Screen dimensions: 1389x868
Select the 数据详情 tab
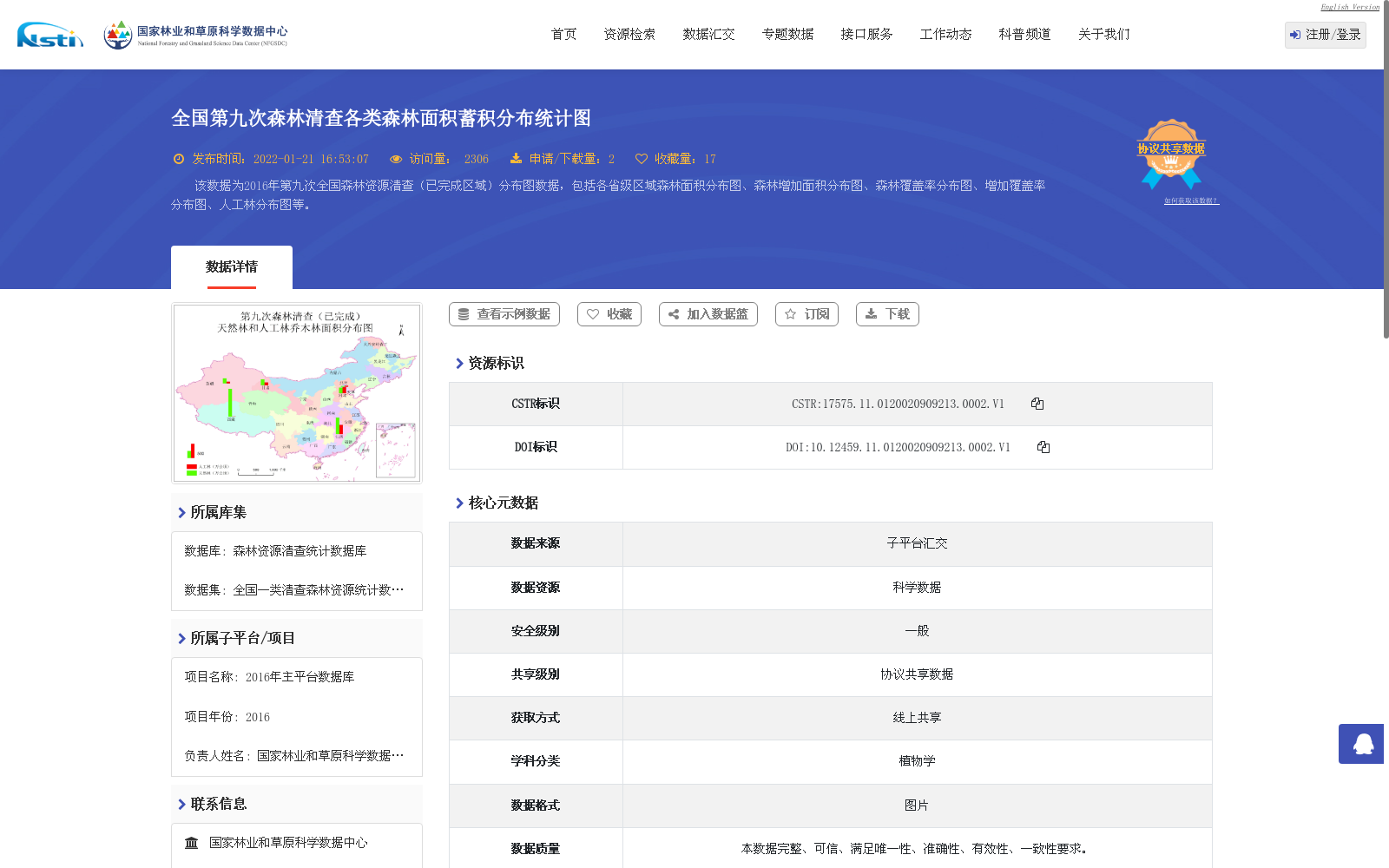click(x=232, y=267)
